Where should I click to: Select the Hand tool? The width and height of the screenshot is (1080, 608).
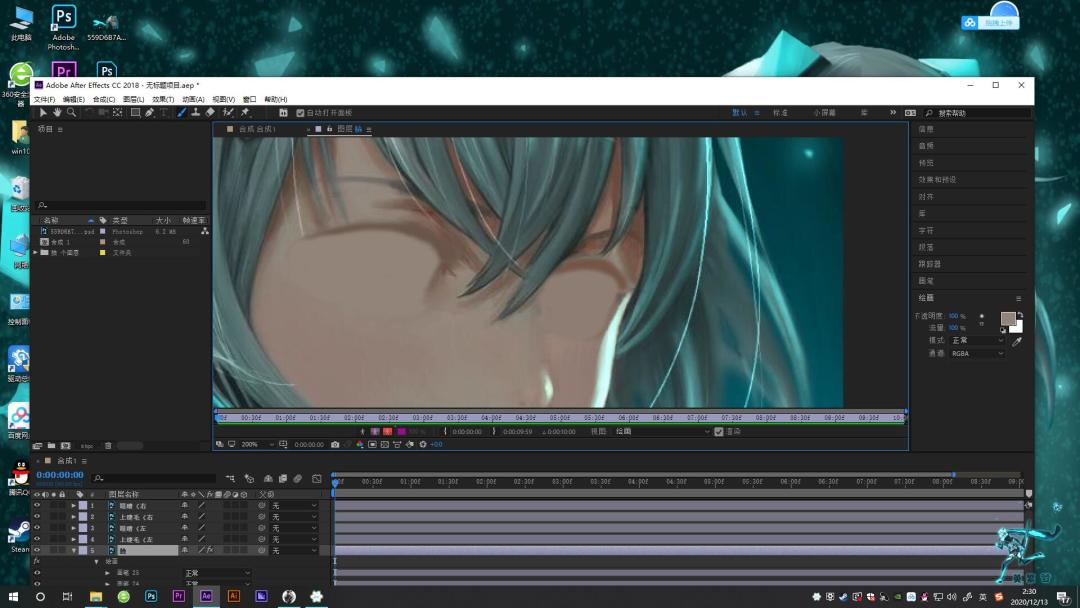57,112
